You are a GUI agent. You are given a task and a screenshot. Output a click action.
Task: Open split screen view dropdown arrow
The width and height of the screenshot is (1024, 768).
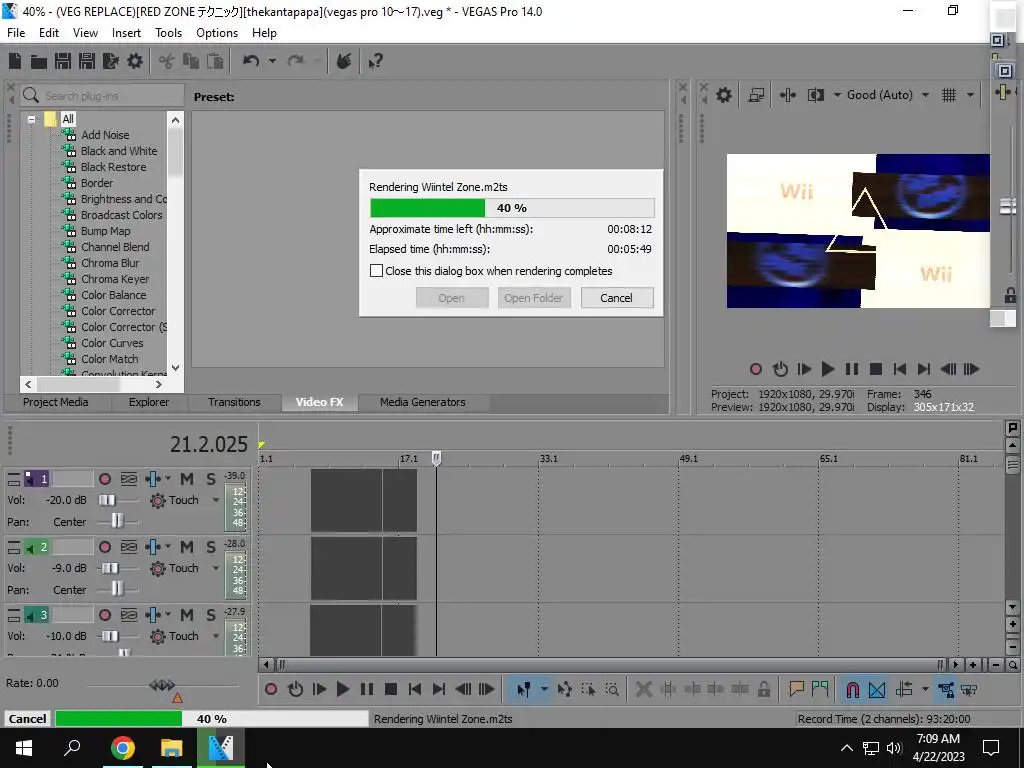click(x=837, y=95)
